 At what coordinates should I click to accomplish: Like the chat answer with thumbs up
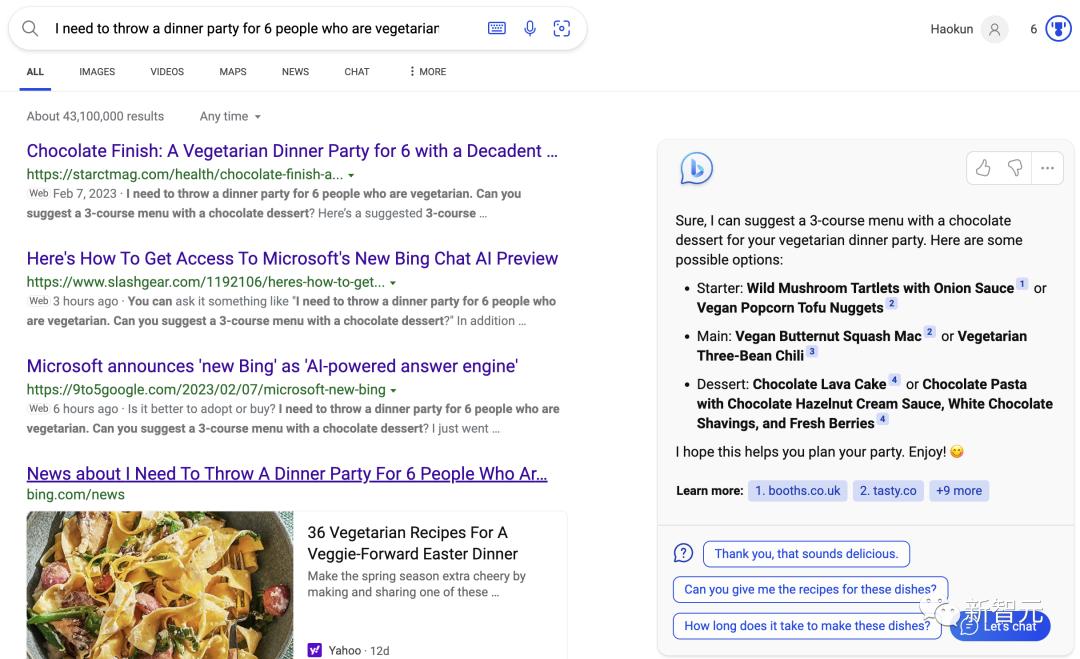tap(983, 168)
